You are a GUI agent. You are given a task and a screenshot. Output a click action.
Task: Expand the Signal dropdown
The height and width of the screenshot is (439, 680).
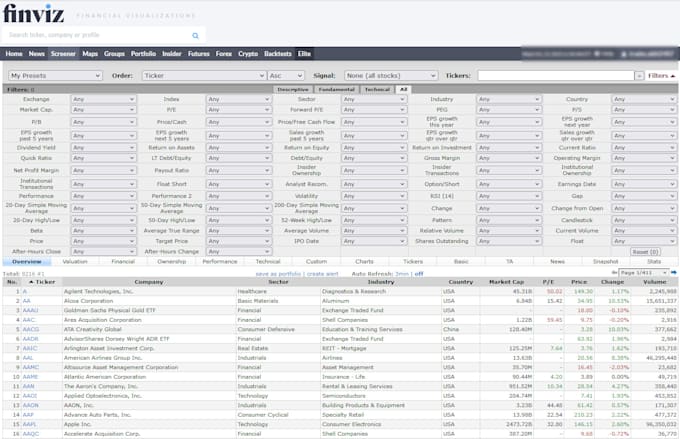click(x=390, y=75)
